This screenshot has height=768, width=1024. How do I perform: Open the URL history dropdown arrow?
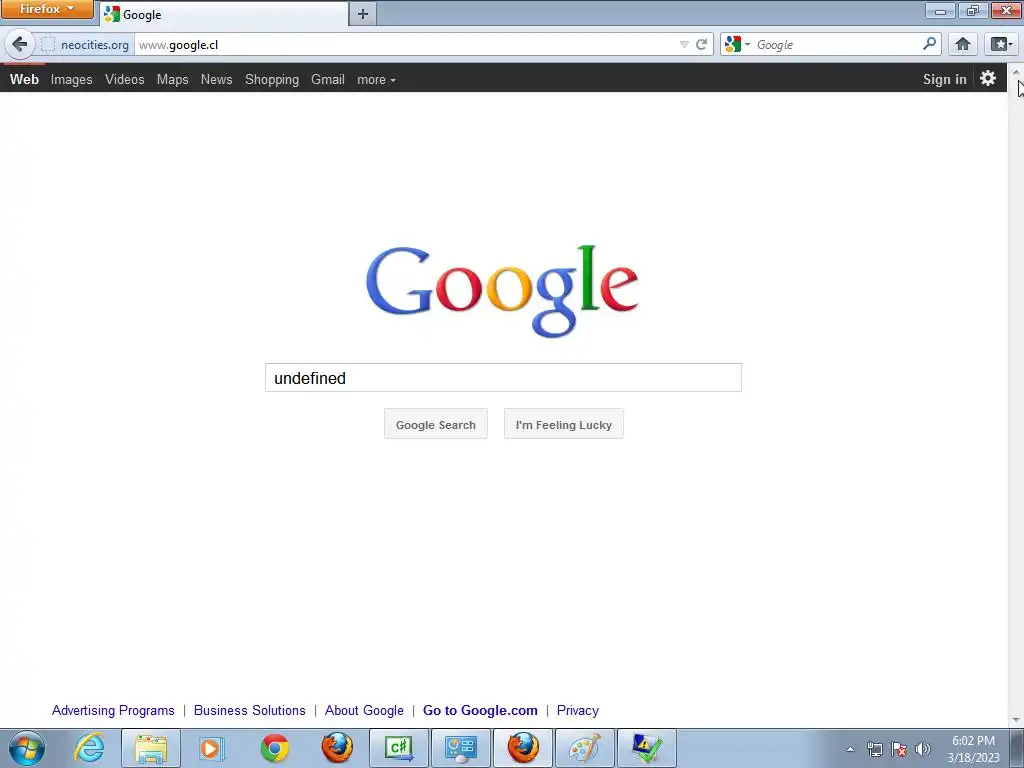click(684, 44)
